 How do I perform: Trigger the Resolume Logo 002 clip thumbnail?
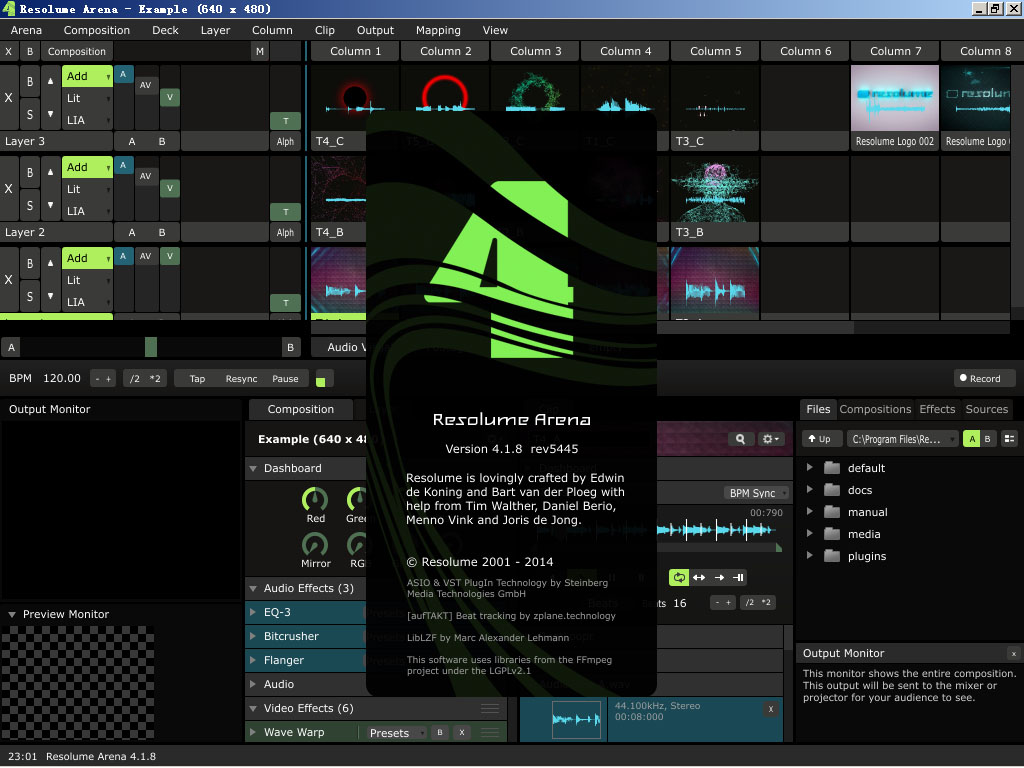[x=895, y=98]
